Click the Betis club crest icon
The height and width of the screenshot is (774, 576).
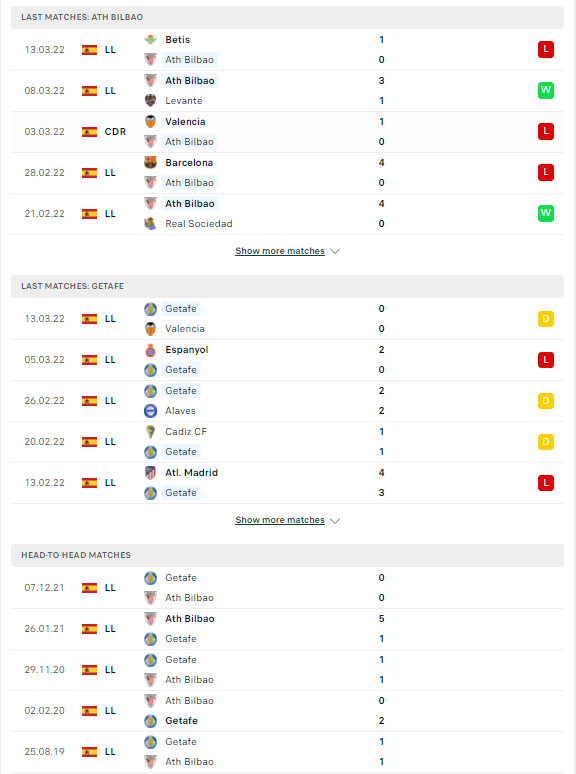[151, 39]
